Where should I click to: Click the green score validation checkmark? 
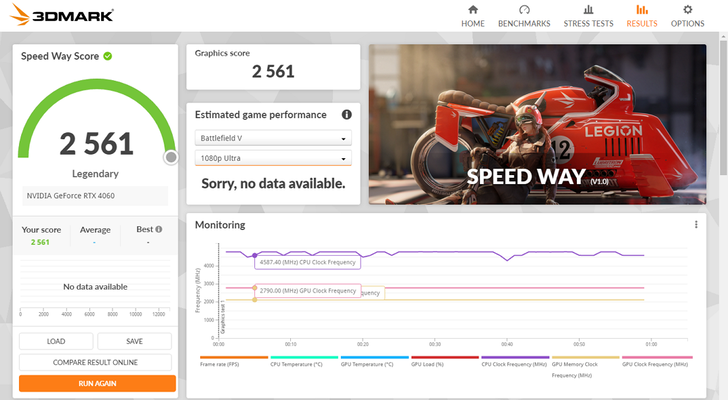[x=108, y=56]
